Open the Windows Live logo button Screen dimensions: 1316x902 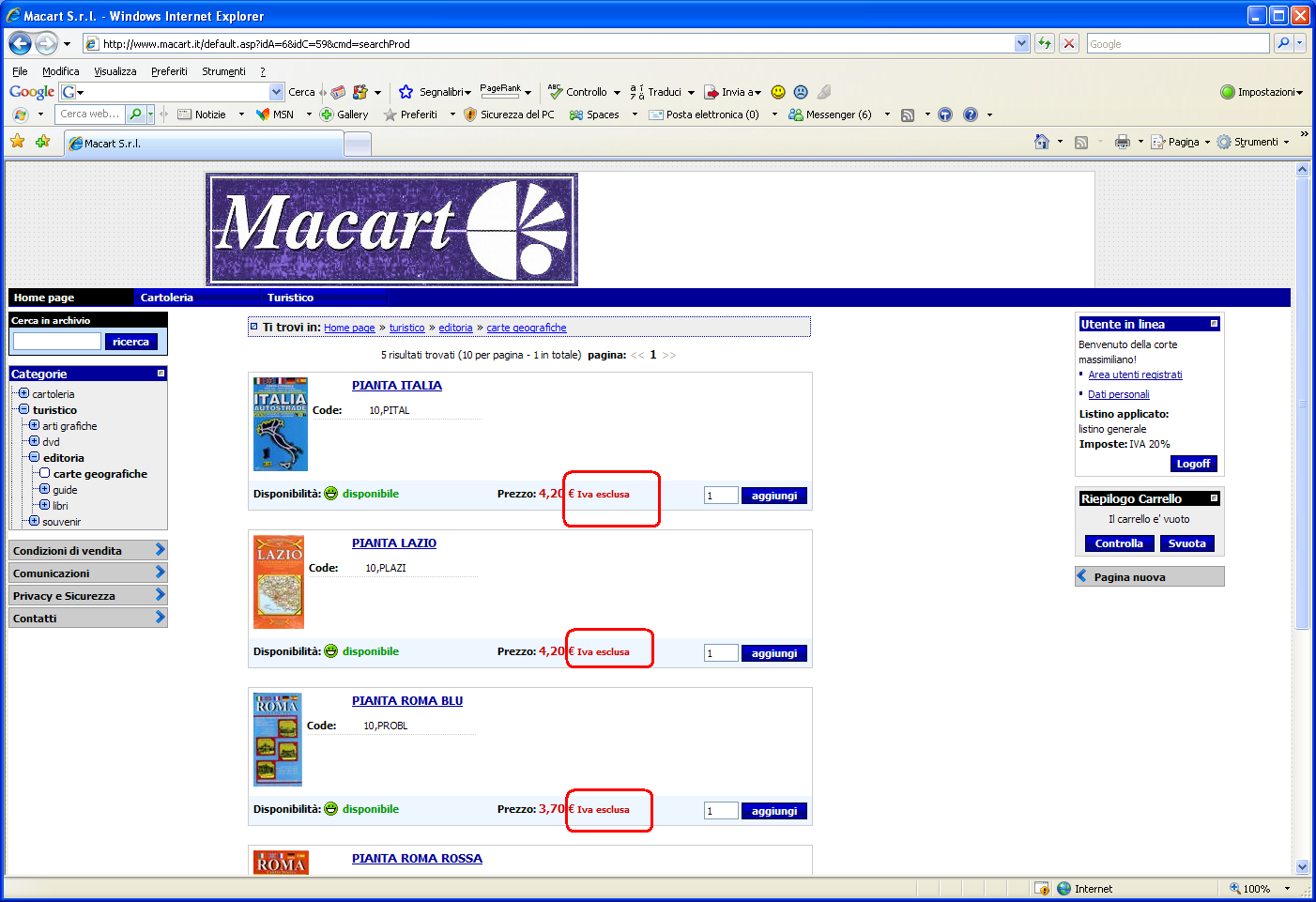pyautogui.click(x=21, y=115)
